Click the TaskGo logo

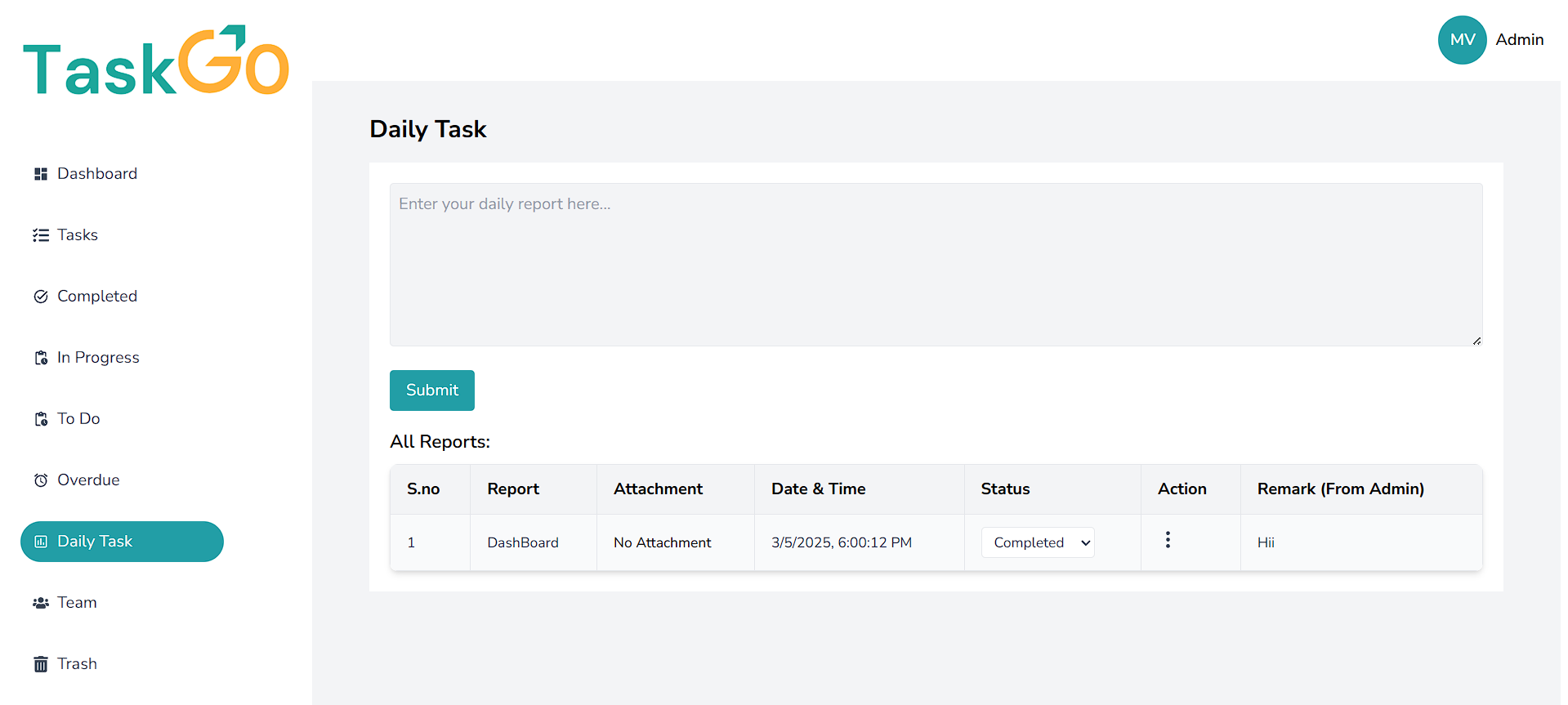(156, 61)
